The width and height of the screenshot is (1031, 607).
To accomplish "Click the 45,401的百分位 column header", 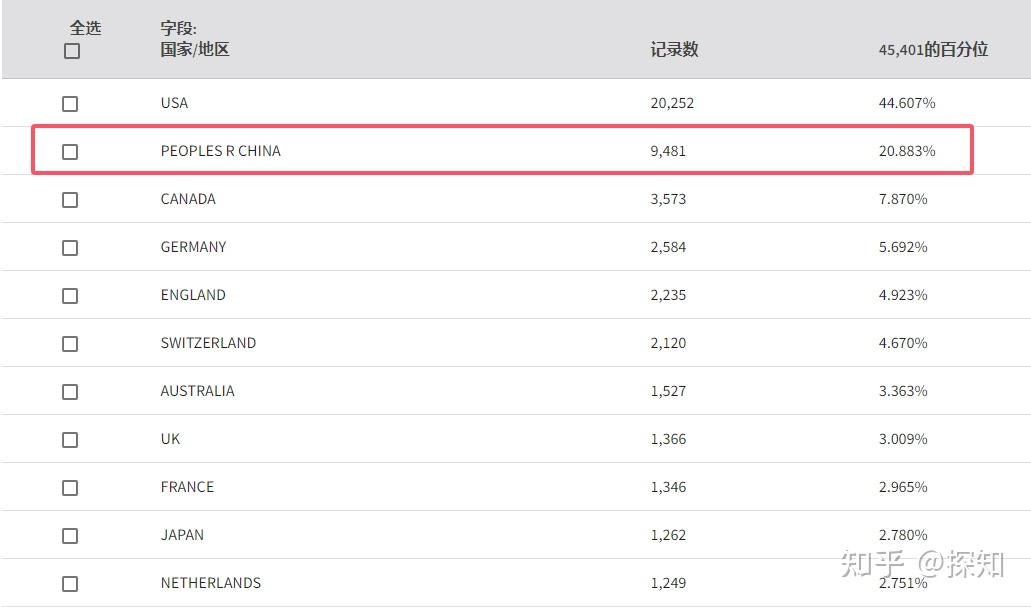I will point(933,50).
